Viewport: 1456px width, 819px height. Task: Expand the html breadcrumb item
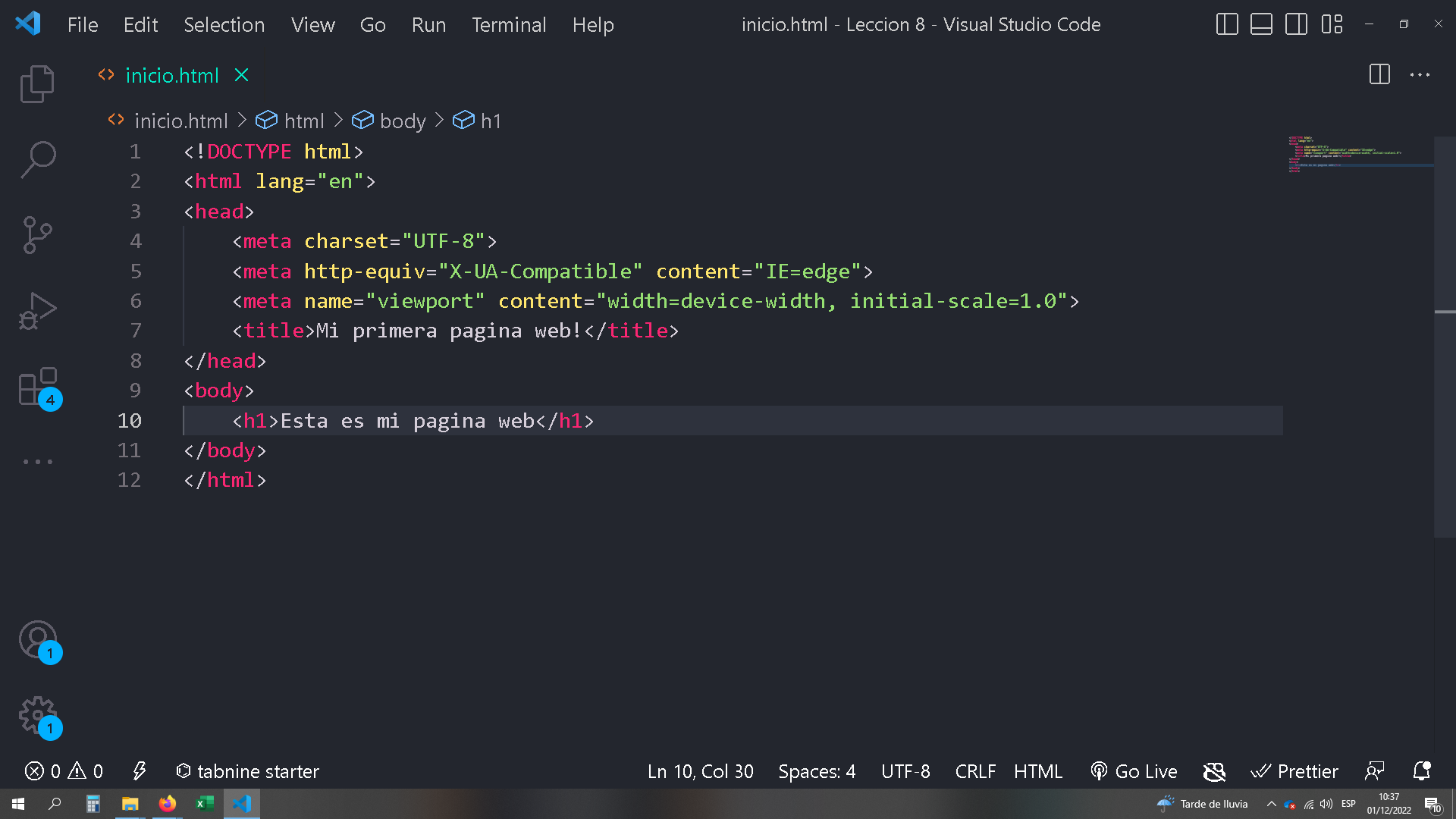click(290, 121)
